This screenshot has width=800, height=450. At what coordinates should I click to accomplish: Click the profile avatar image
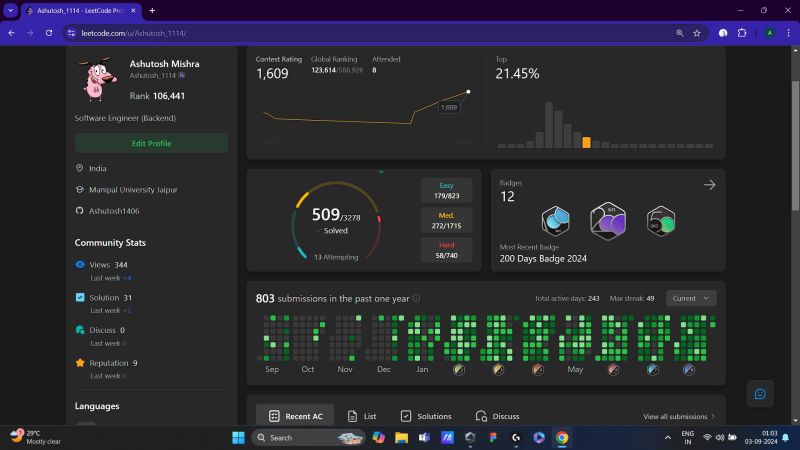(97, 79)
